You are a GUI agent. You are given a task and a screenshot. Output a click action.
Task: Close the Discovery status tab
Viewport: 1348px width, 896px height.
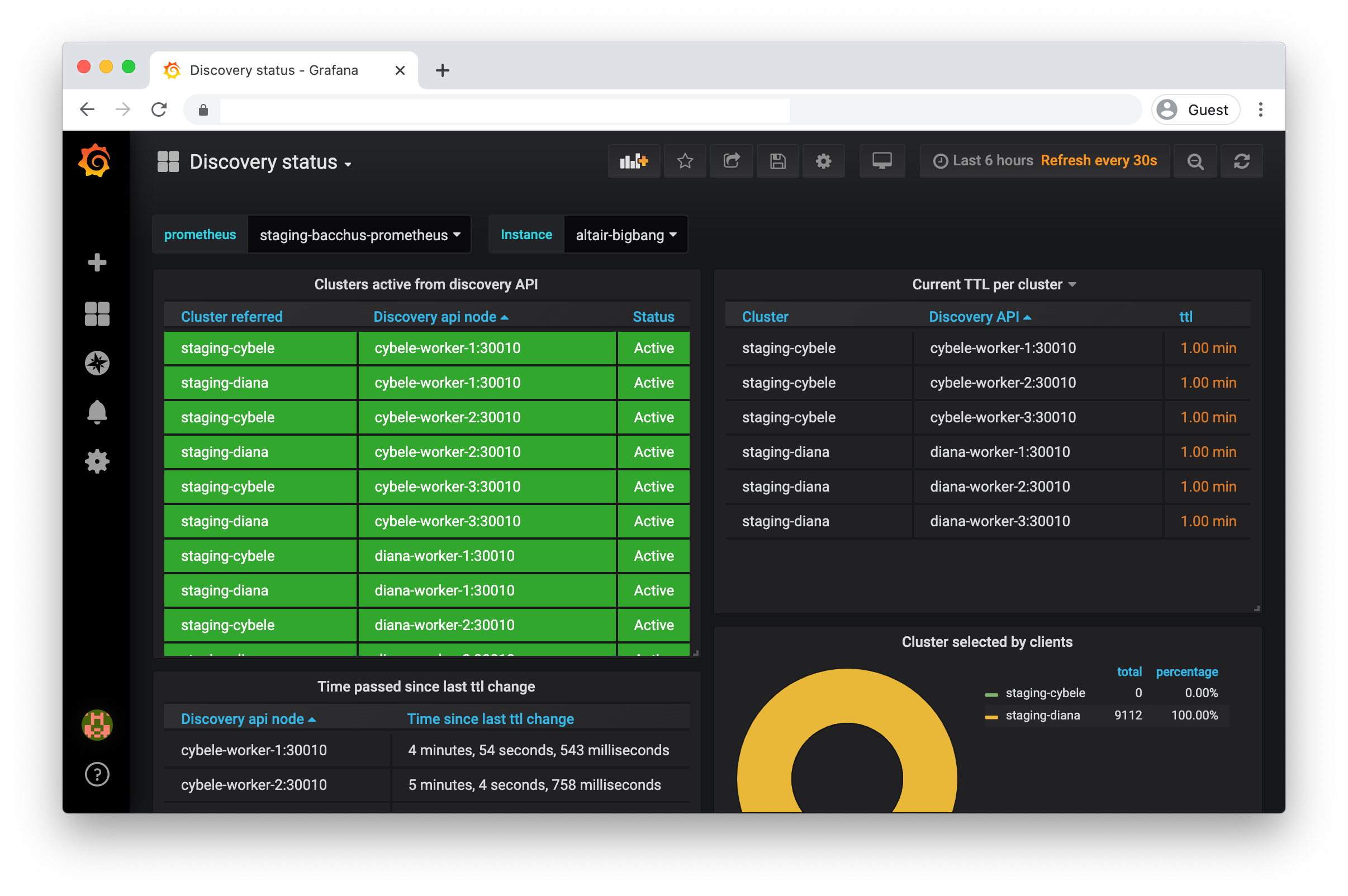click(400, 70)
